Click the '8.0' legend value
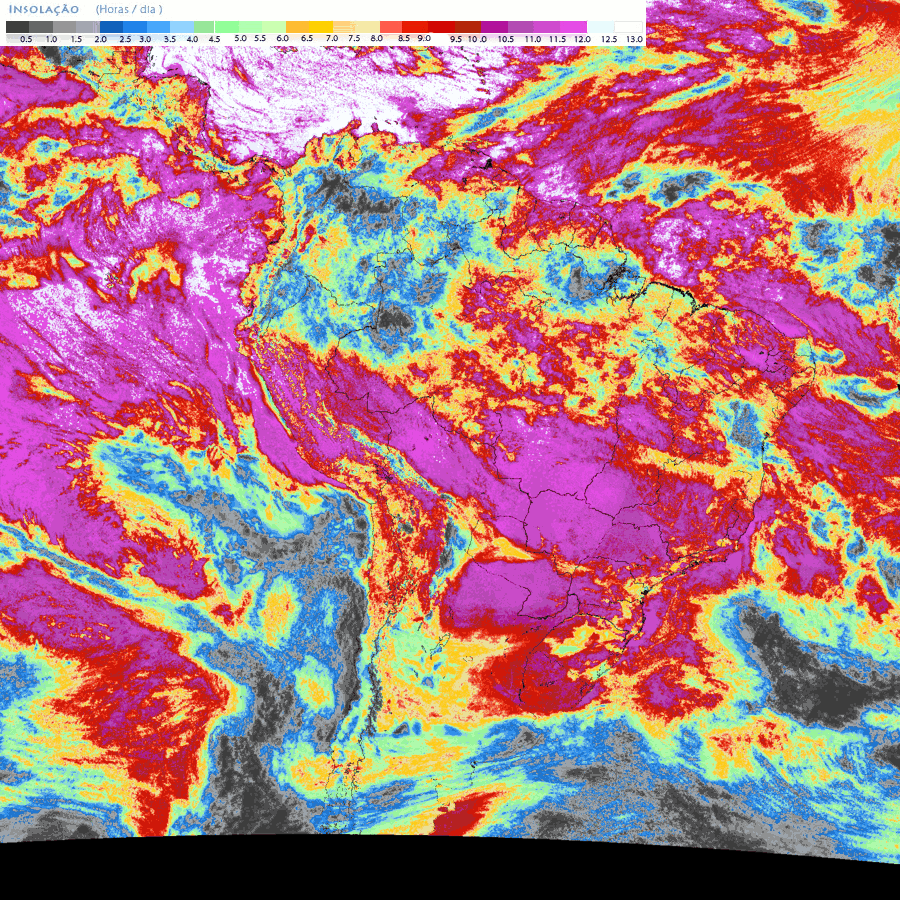Image resolution: width=900 pixels, height=900 pixels. click(377, 38)
